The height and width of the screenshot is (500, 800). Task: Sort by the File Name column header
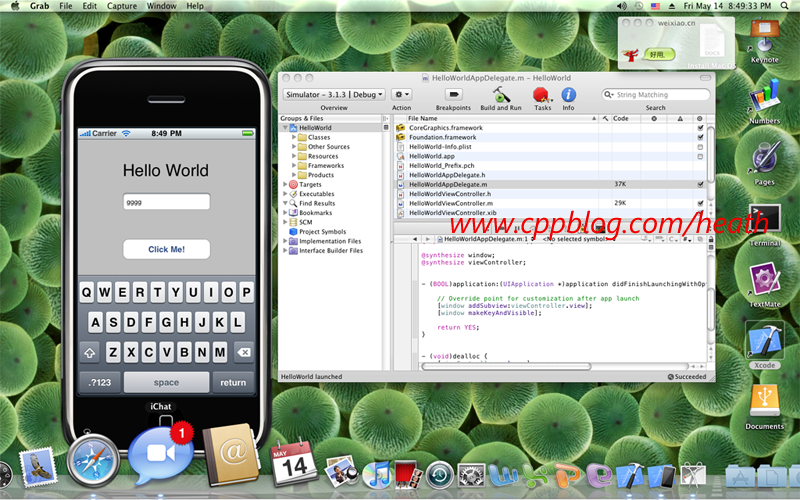click(x=501, y=118)
